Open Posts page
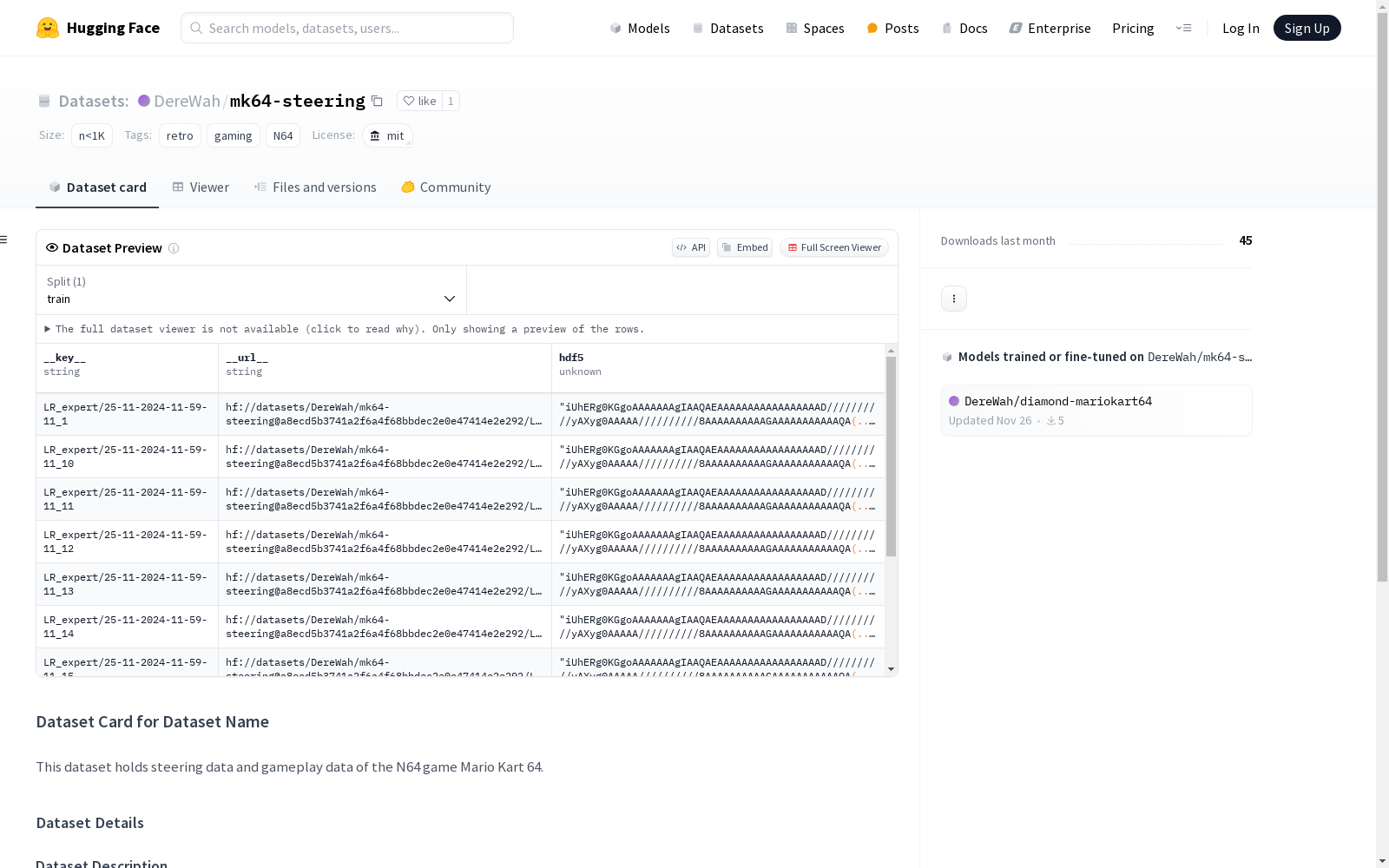The height and width of the screenshot is (868, 1389). pos(892,28)
